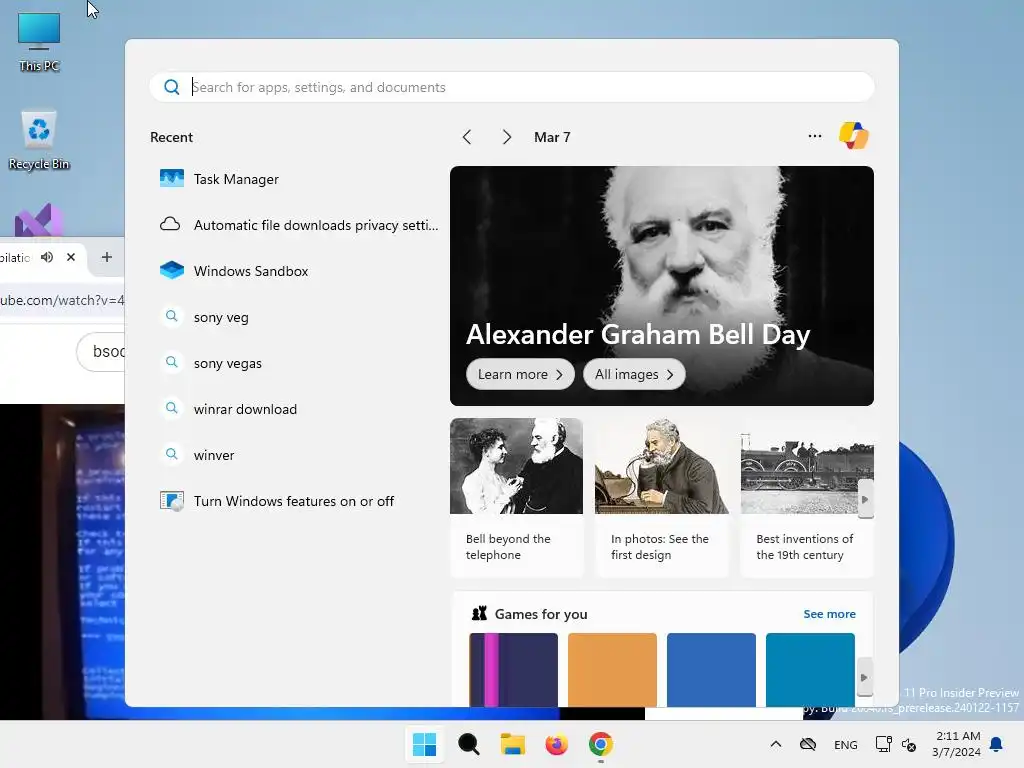Screen dimensions: 1024x768
Task: Select the 'sony veg' recent search
Action: [295, 317]
